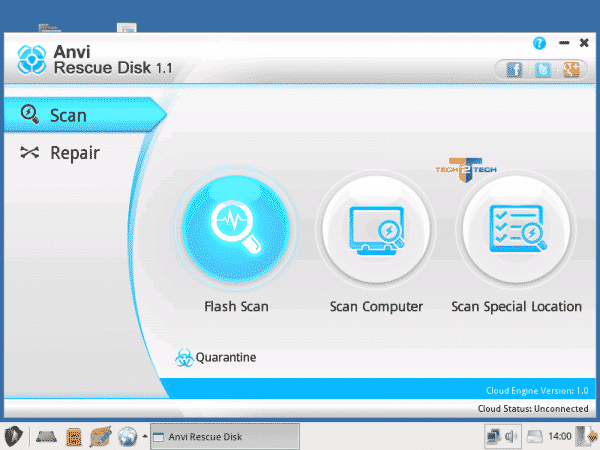Share via the Google Plus icon
Viewport: 600px width, 450px height.
click(571, 70)
